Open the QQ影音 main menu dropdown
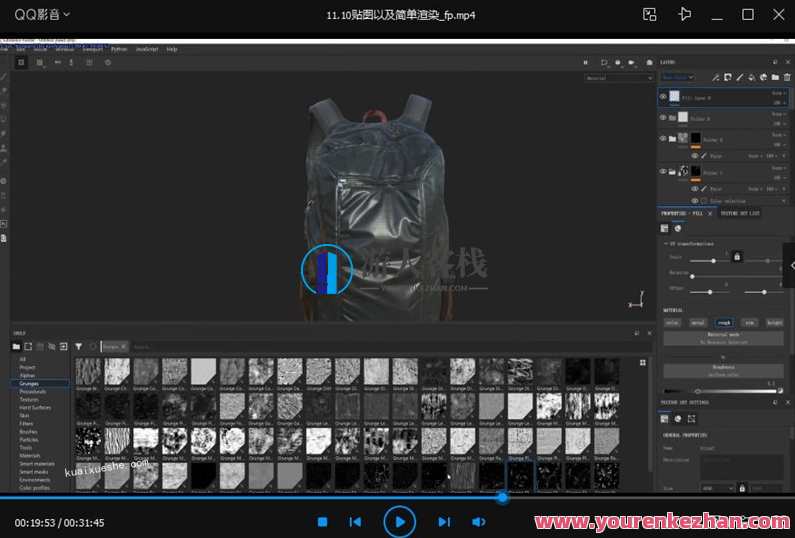The image size is (795, 538). [x=40, y=14]
